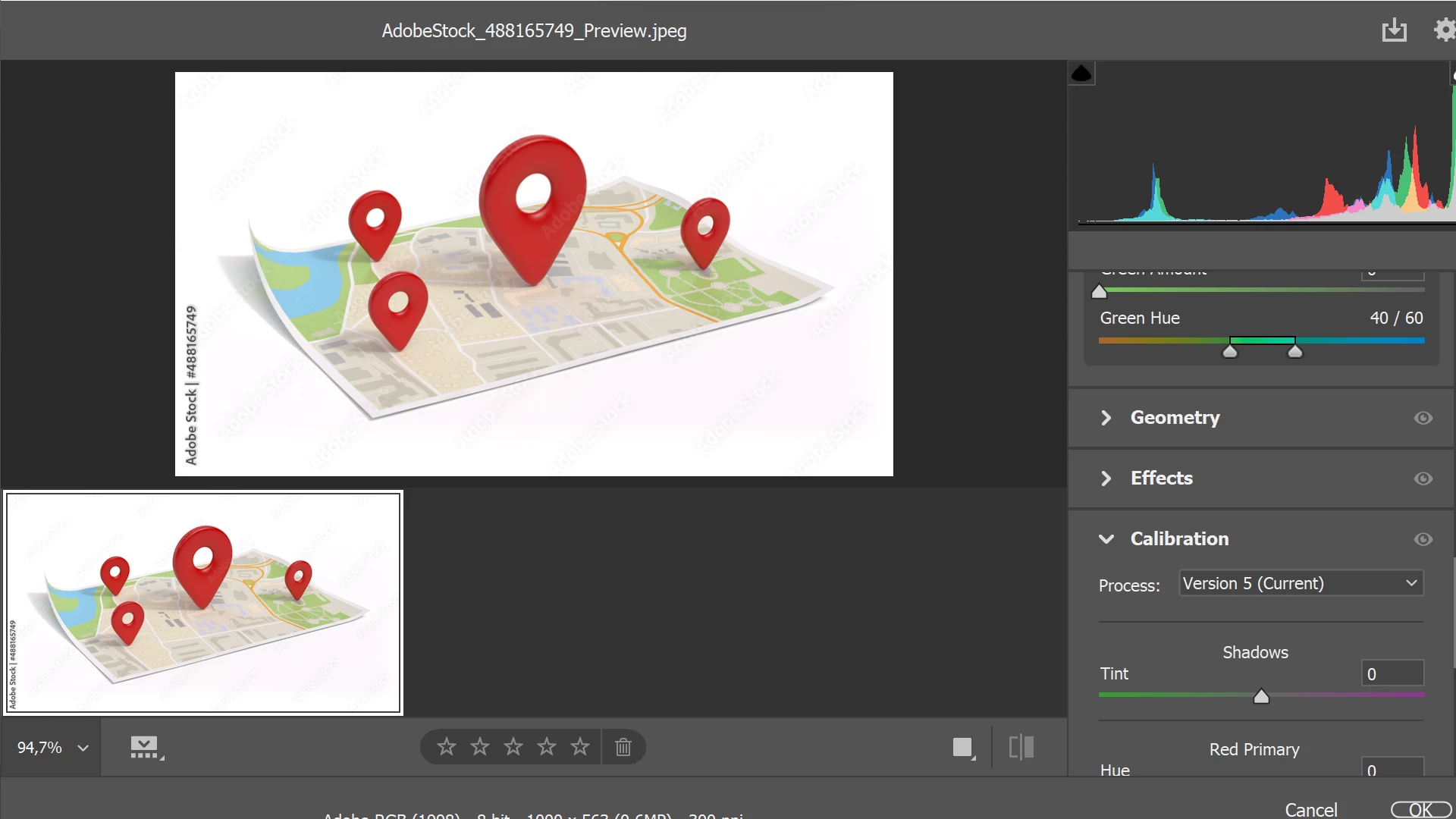Select the map image filmstrip thumbnail

203,603
